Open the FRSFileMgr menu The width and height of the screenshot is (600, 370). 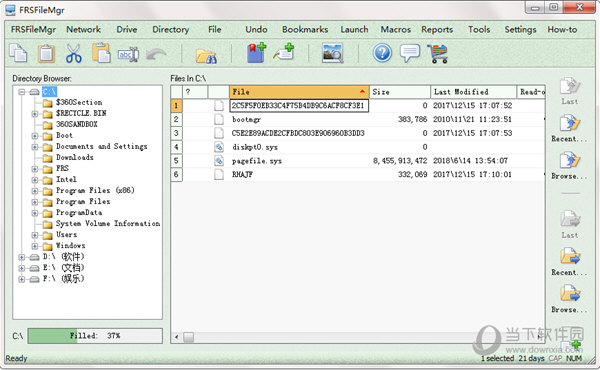tap(33, 29)
